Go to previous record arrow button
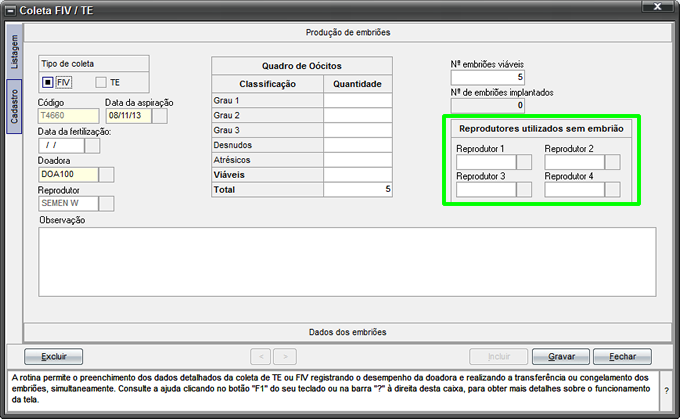Screen dimensions: 680x419 [x=261, y=357]
